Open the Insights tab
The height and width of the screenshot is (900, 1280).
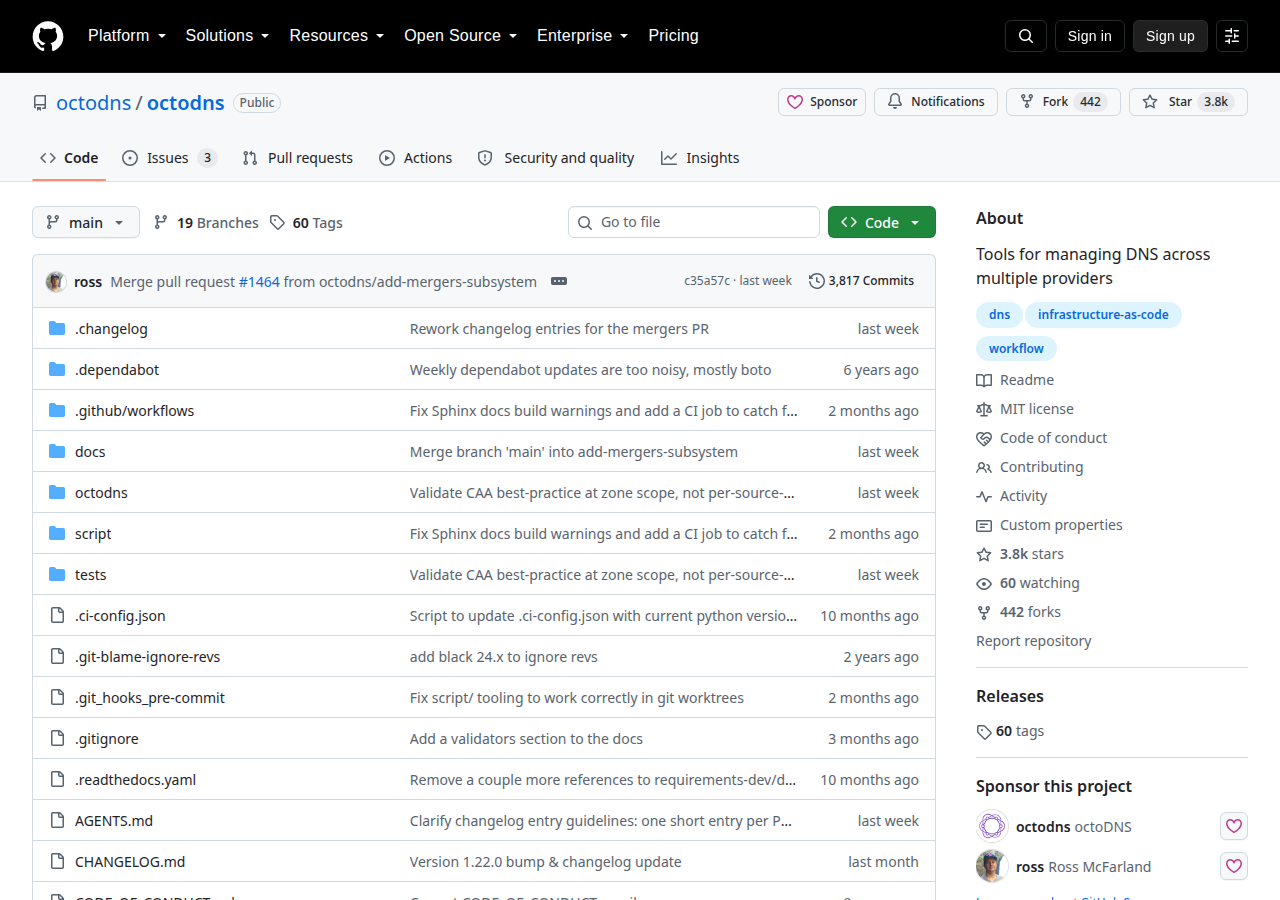[700, 158]
